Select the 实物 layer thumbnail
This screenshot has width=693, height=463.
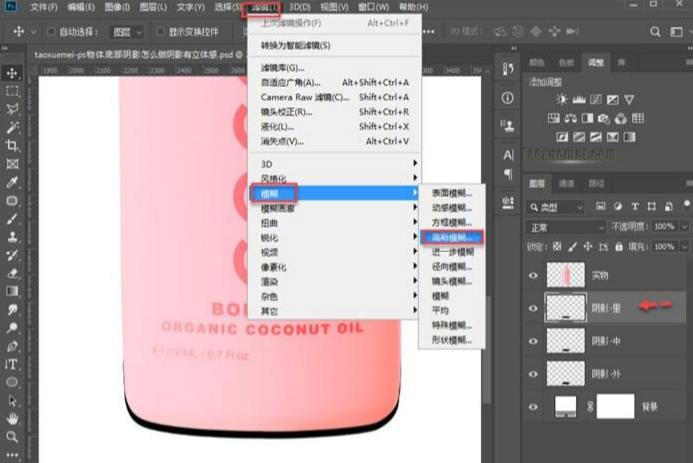pos(566,275)
